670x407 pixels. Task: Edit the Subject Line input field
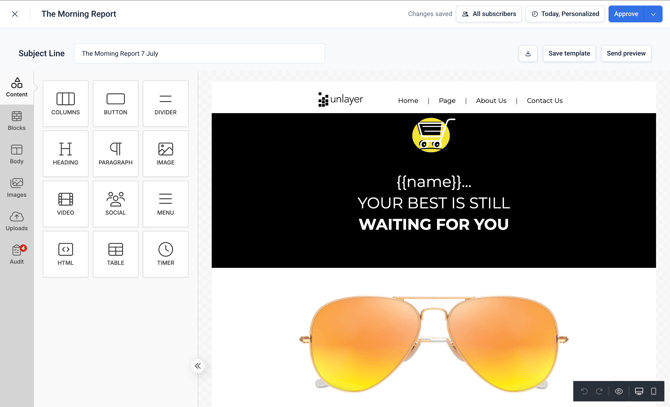(x=200, y=53)
